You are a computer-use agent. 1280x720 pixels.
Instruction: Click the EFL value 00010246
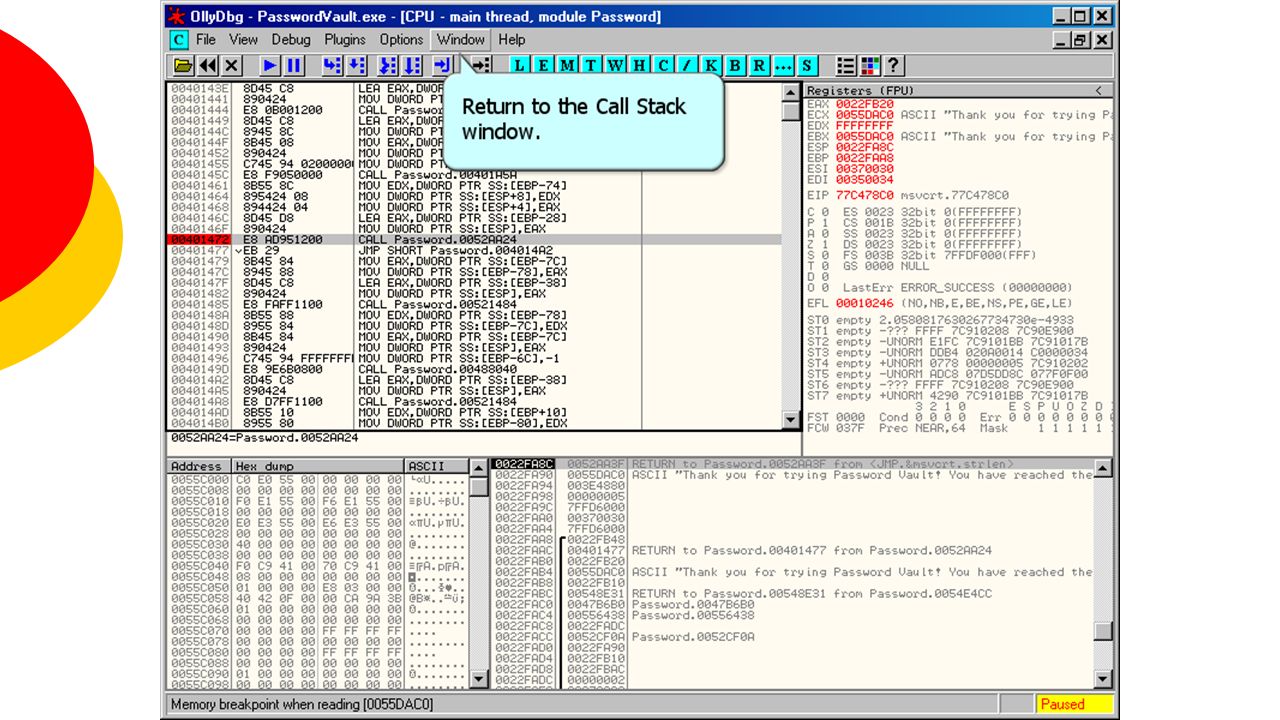pyautogui.click(x=865, y=303)
